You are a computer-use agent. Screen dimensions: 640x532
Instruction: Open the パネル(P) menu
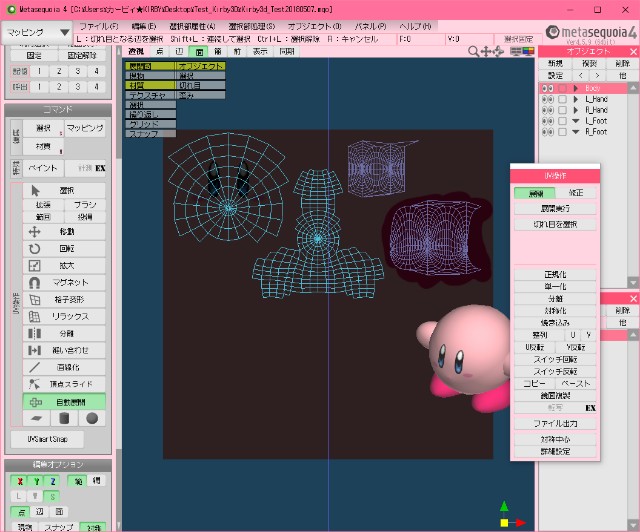(371, 27)
